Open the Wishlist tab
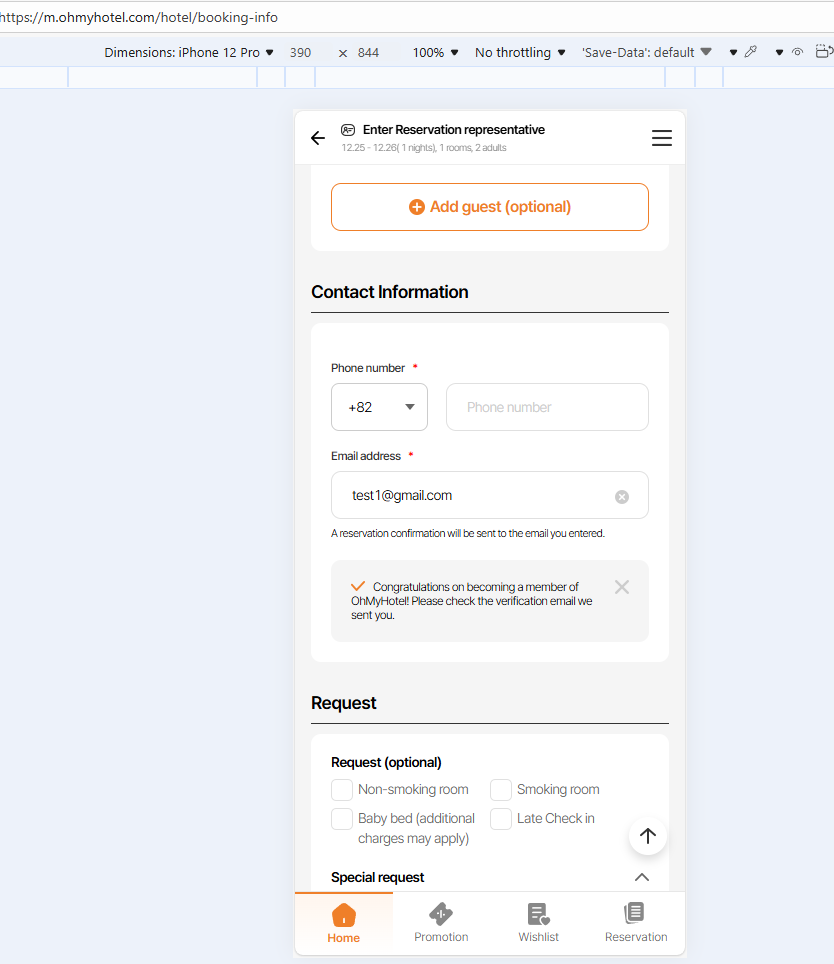 (538, 922)
